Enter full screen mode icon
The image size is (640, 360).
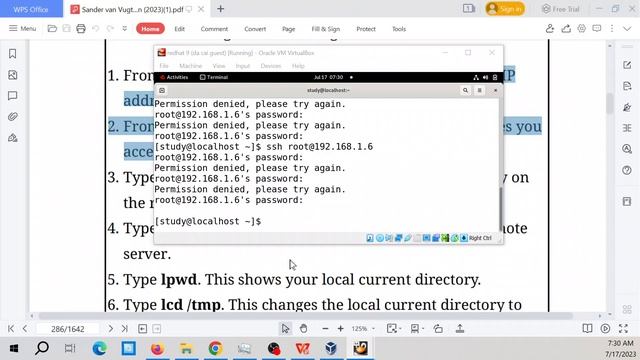(x=623, y=329)
